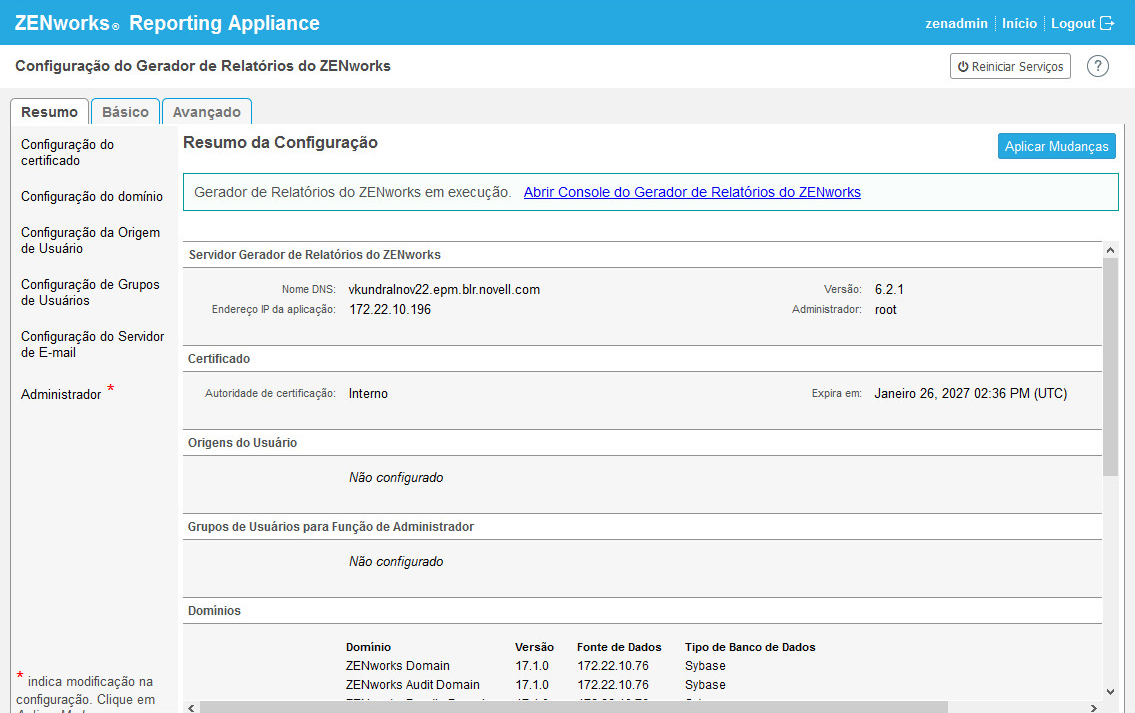
Task: Click the zenadmin username in header
Action: tap(956, 23)
